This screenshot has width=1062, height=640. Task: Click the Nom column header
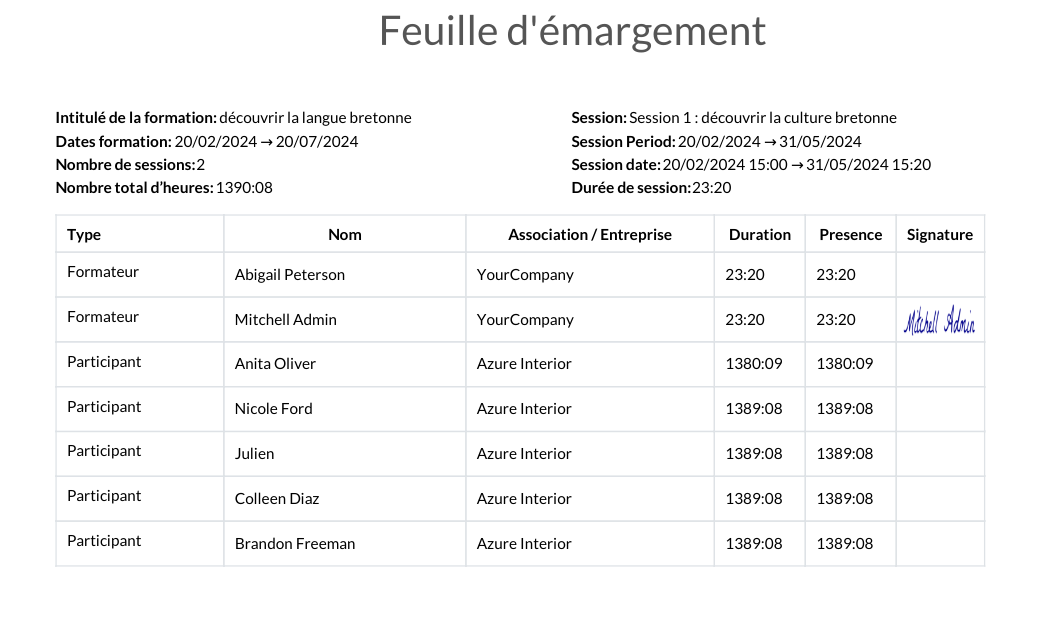tap(345, 234)
